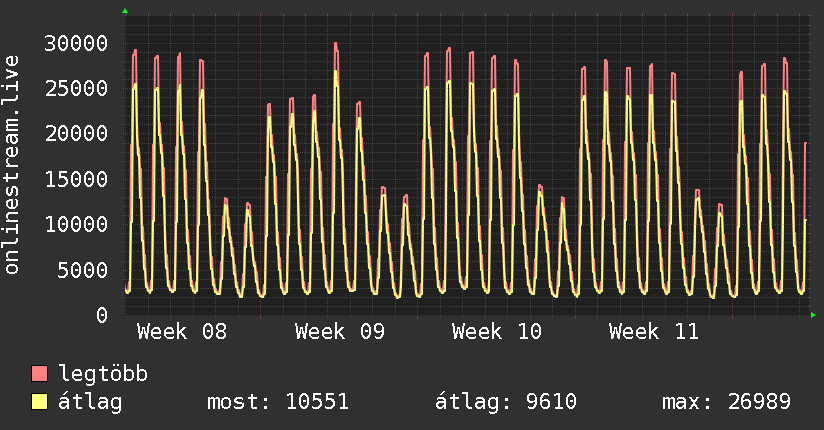
Task: Click the Week 11 axis label
Action: [654, 332]
